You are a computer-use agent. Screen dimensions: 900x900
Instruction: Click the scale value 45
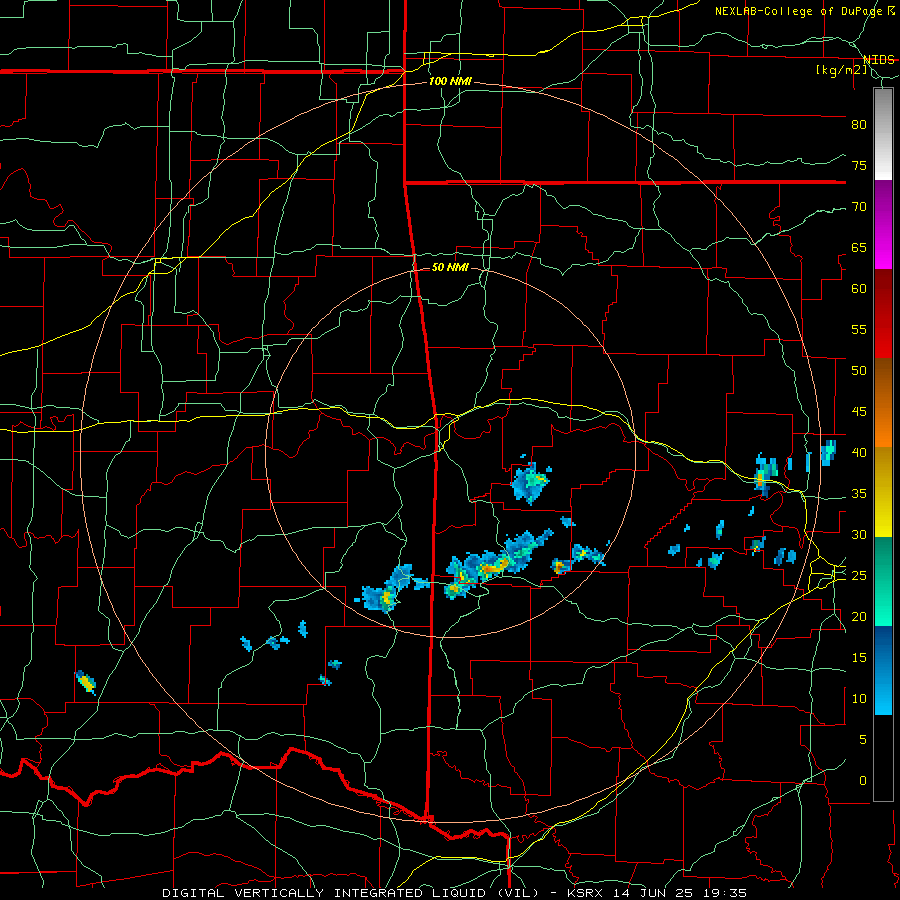pos(859,412)
